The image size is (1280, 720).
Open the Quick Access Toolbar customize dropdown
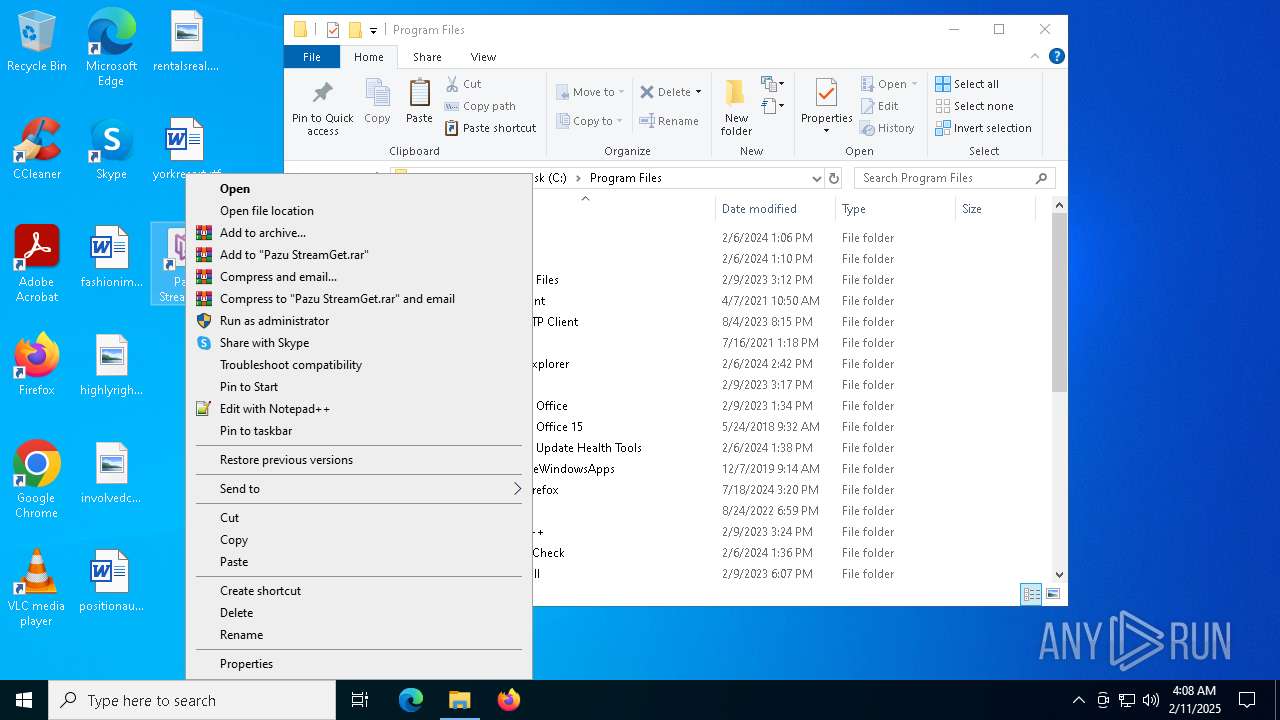click(374, 30)
